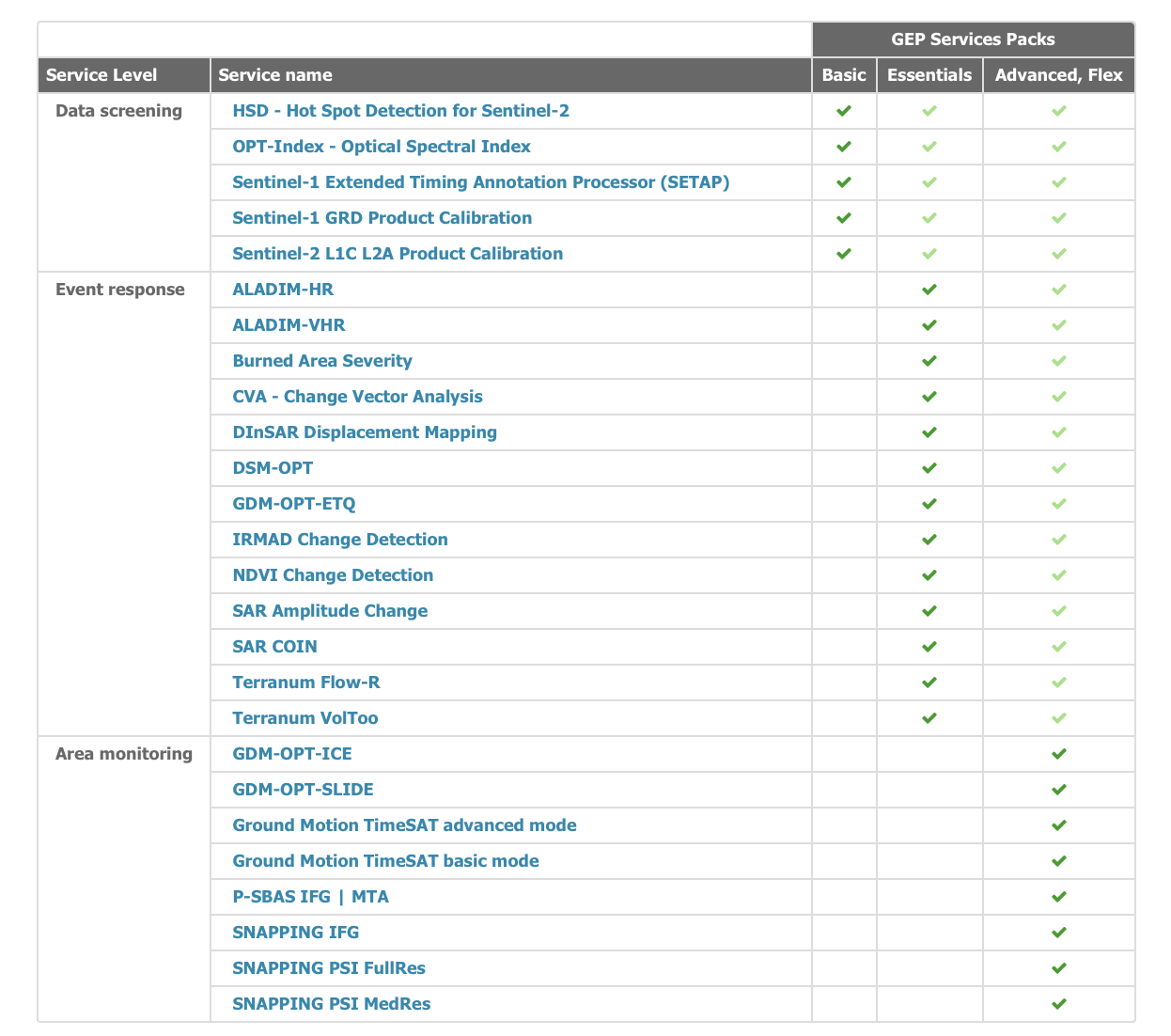Click the Basic checkmark for HSD row

tap(844, 111)
